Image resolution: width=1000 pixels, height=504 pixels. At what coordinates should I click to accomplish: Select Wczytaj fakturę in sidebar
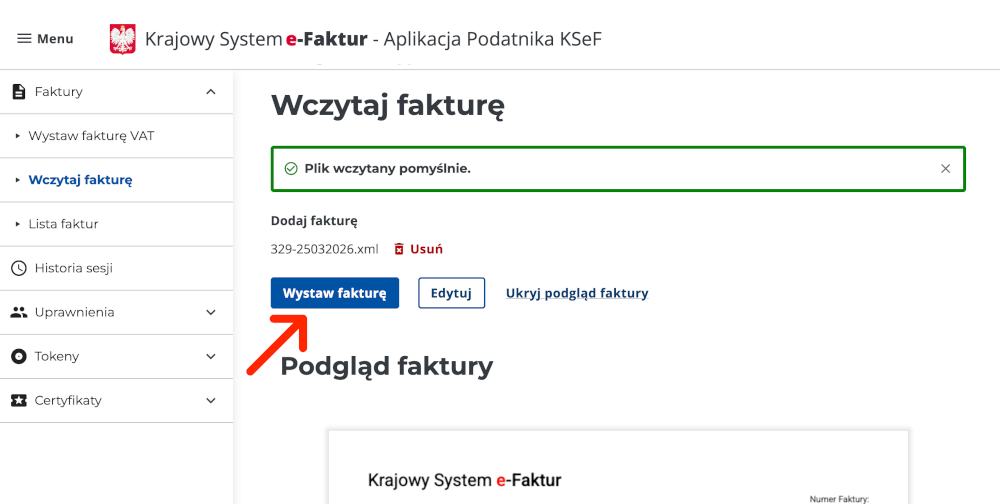pos(80,180)
